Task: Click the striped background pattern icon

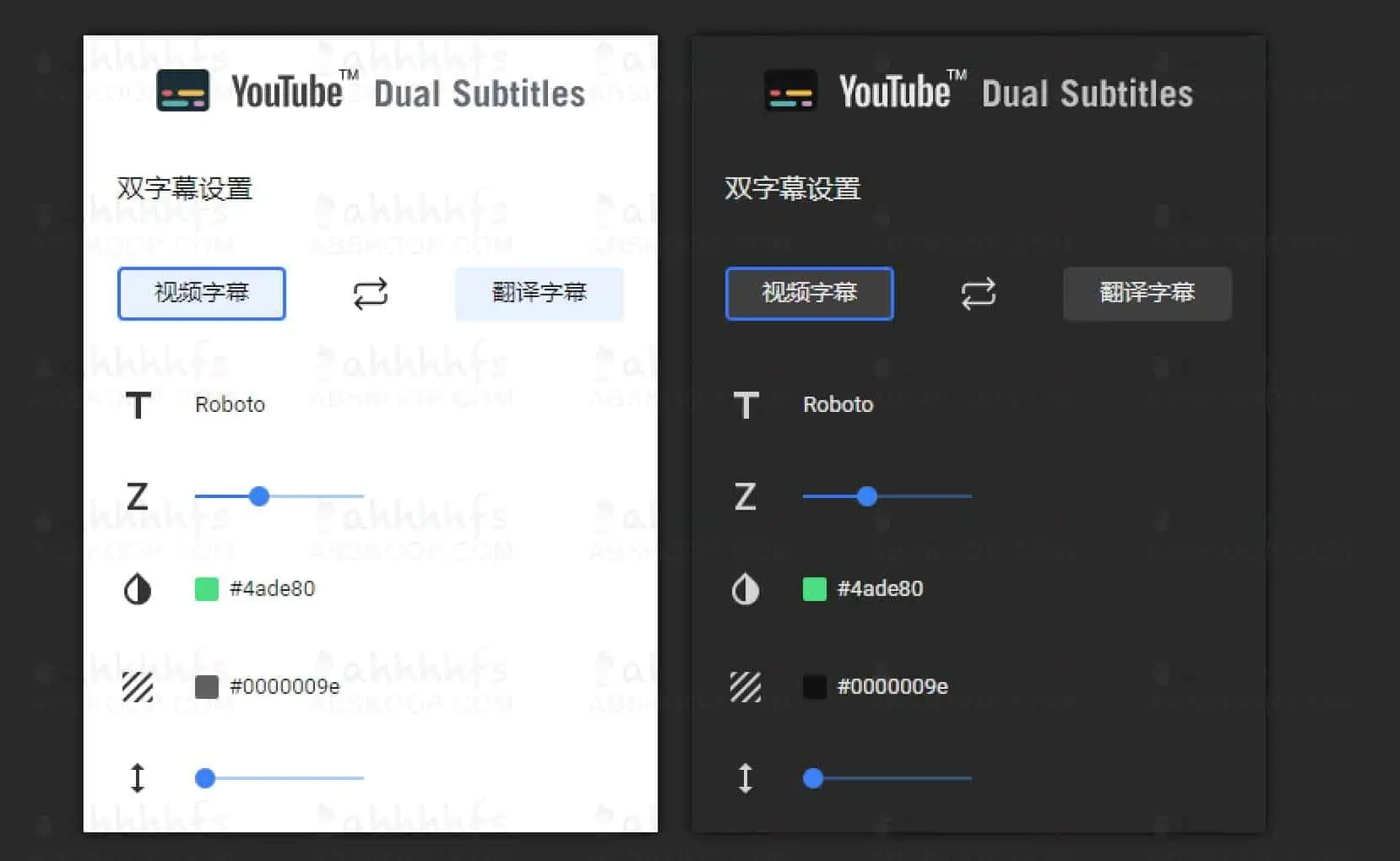Action: [x=138, y=686]
